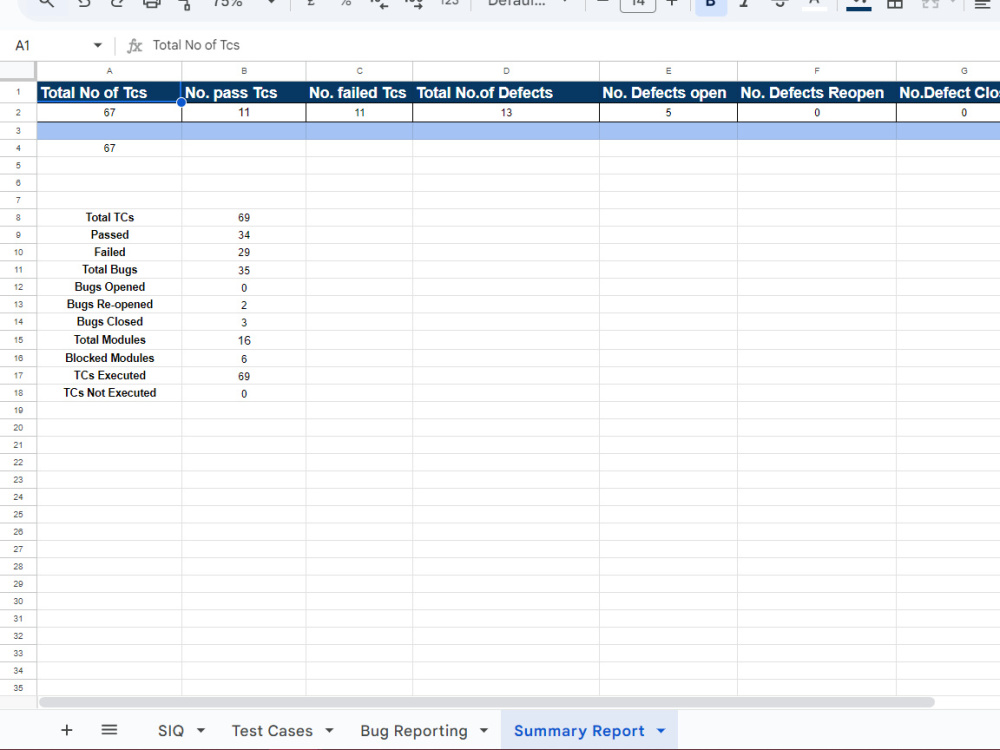The height and width of the screenshot is (750, 1000).
Task: Select the 'Total TCs' label cell
Action: [109, 217]
